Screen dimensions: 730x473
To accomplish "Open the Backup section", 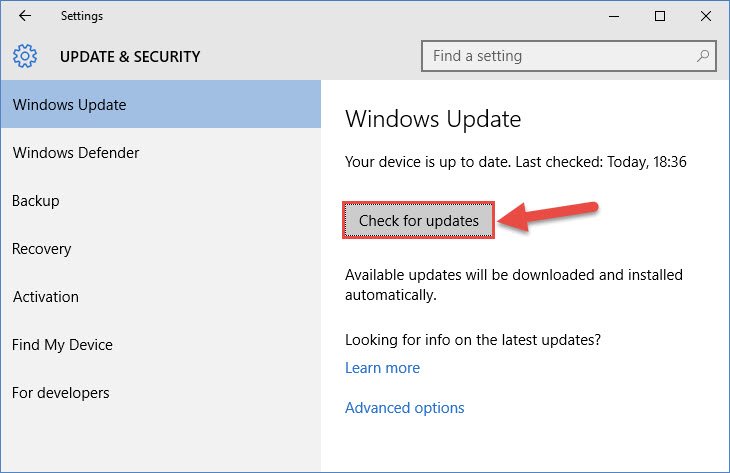I will 161,201.
